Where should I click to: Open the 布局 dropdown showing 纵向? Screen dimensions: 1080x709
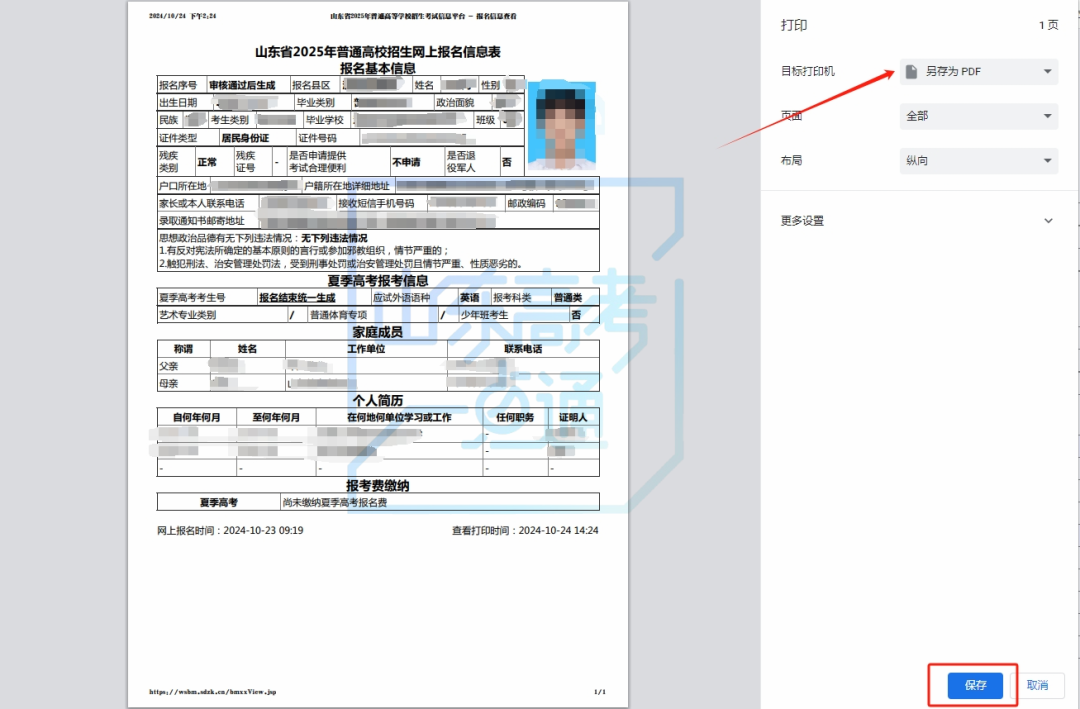click(x=978, y=160)
